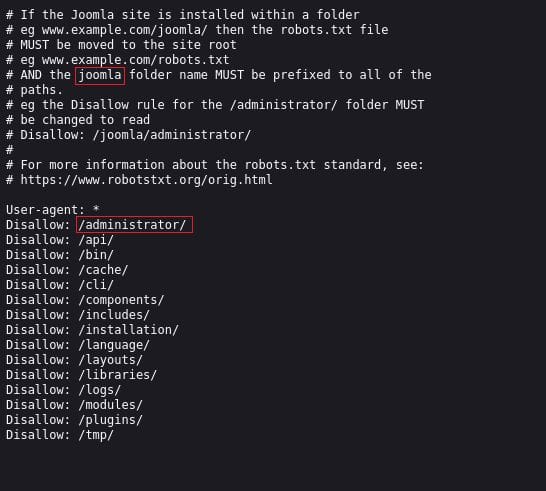Click the /components/ path text

pos(121,300)
